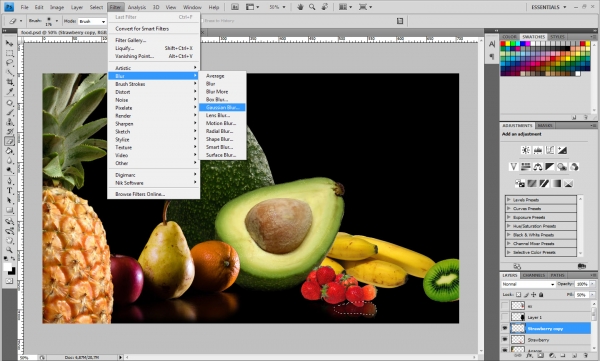The image size is (600, 361).
Task: Click the foreground color swatch
Action: (x=8, y=267)
